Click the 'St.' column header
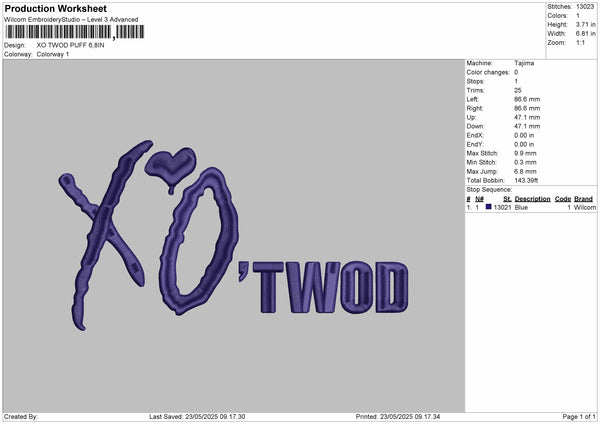 click(x=507, y=199)
